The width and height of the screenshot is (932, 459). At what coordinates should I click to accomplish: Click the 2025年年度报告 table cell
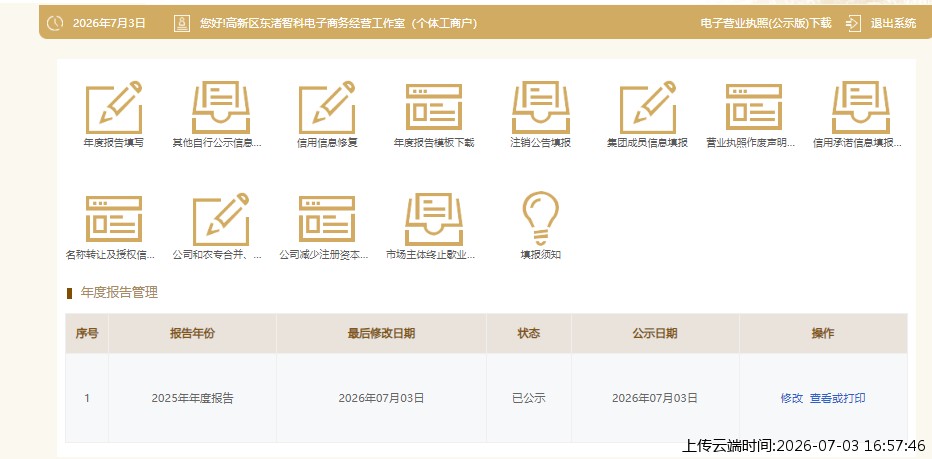193,398
